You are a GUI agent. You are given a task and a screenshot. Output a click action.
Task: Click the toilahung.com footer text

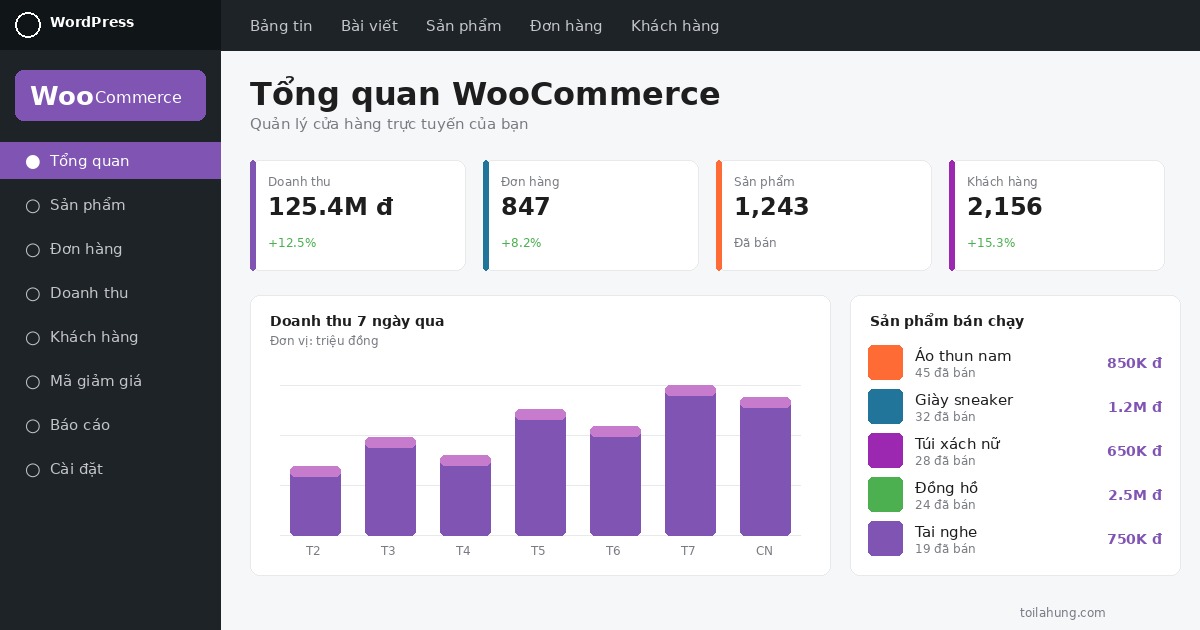[x=1063, y=613]
